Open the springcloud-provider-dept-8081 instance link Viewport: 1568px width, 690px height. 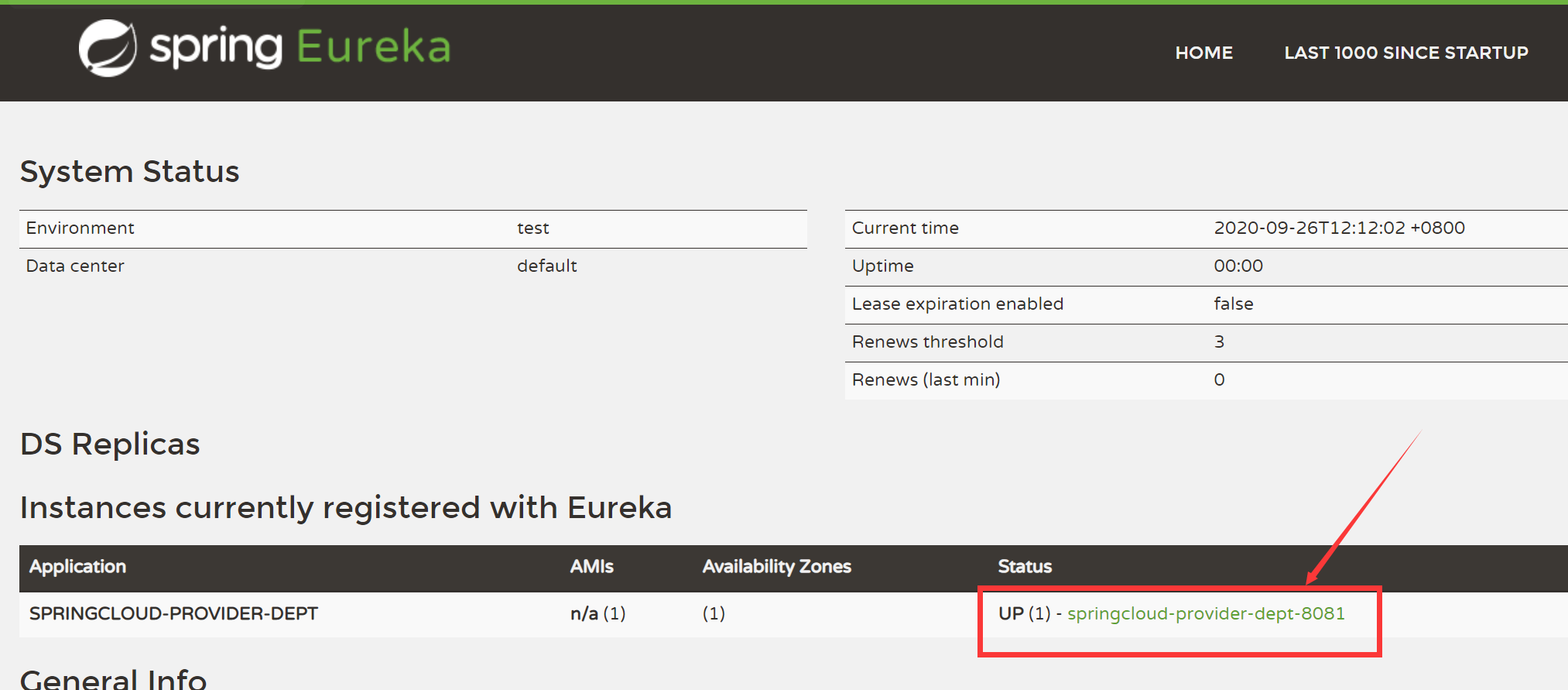1206,613
